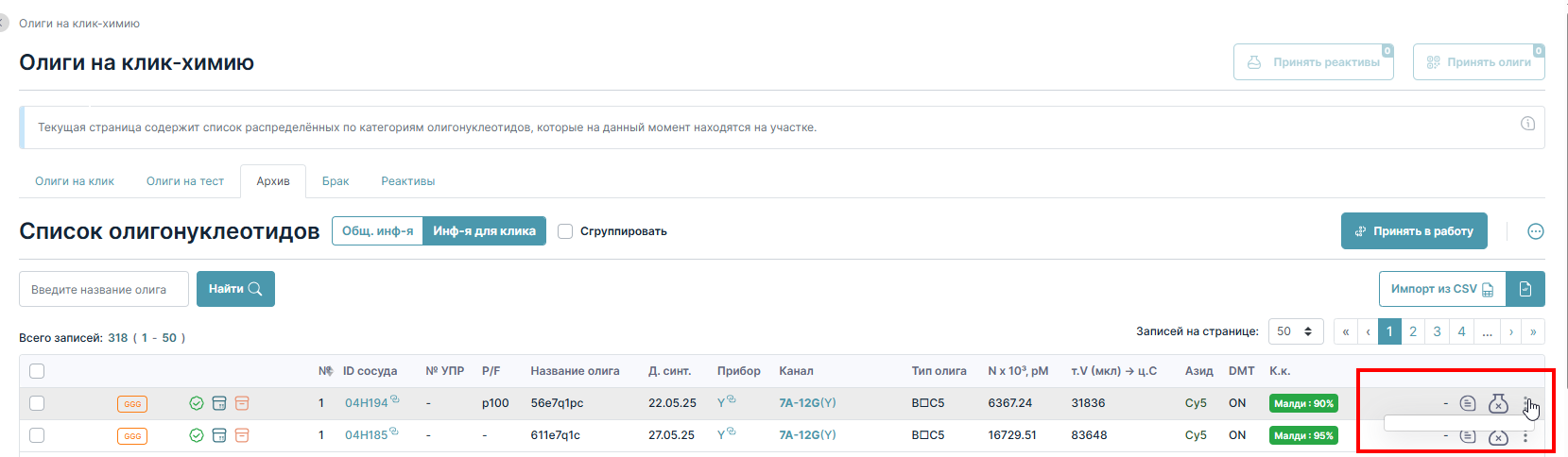Screen dimensions: 1568x457
Task: Click the orange archive box icon for 04H185
Action: click(242, 435)
